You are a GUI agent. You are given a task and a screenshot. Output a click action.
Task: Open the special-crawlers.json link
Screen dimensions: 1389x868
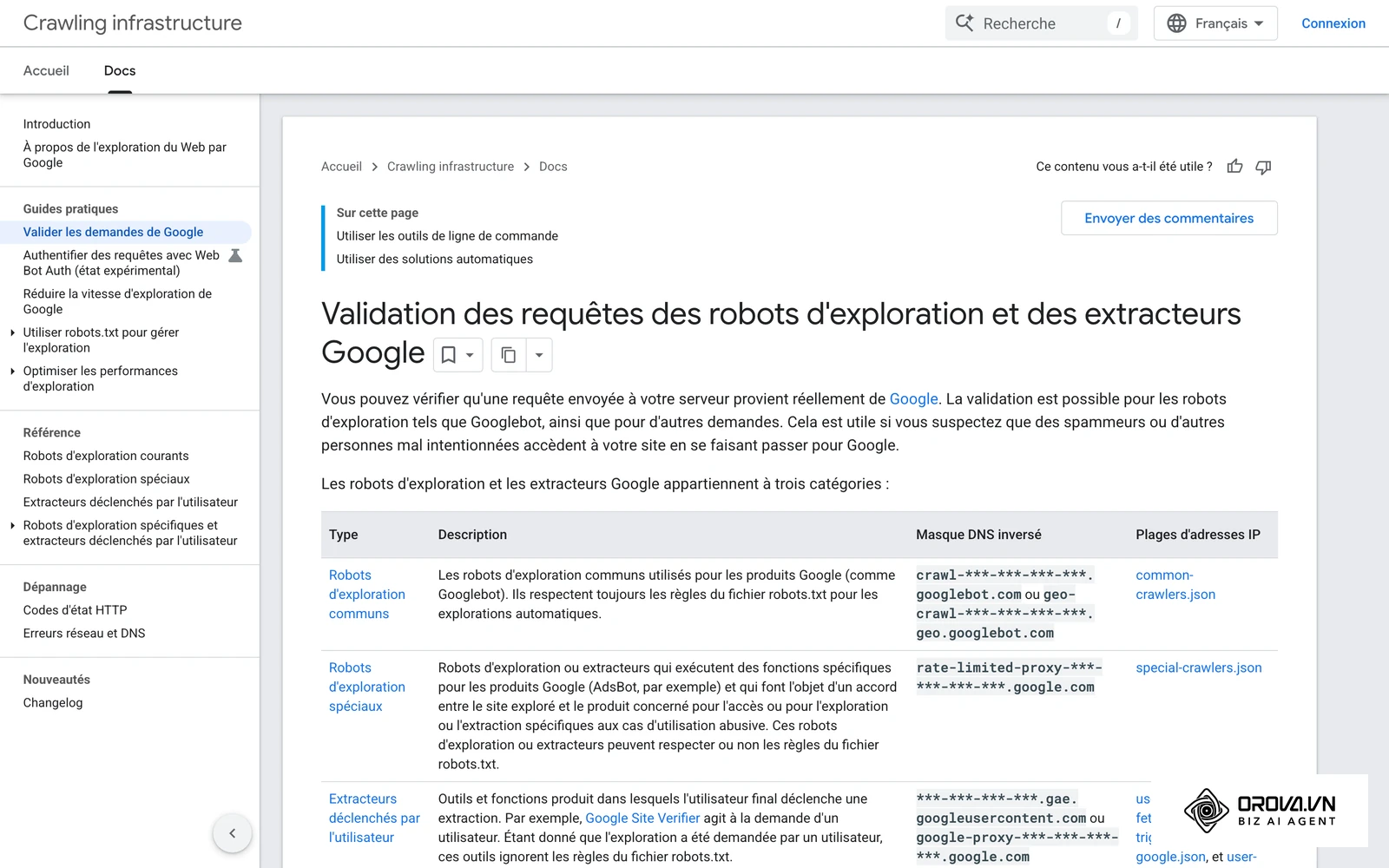(x=1199, y=667)
